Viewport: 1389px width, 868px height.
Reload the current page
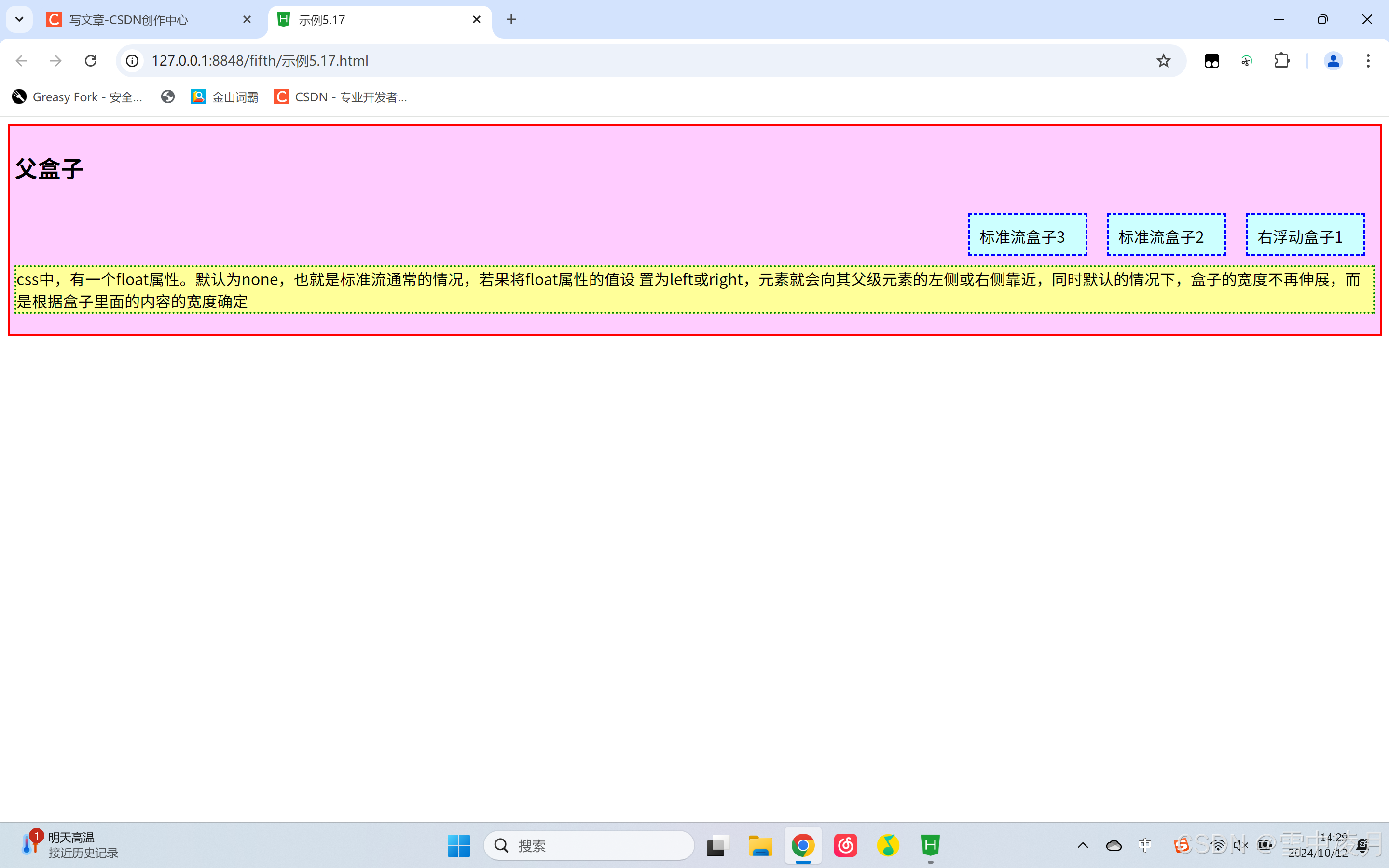pyautogui.click(x=91, y=61)
